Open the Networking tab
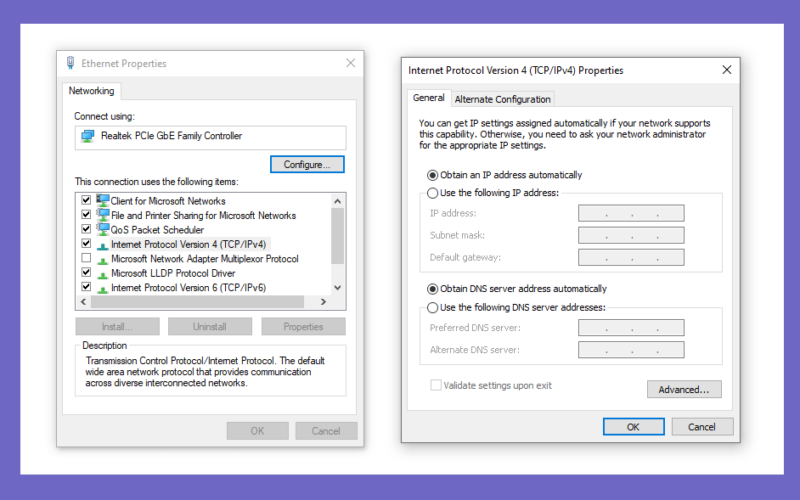Viewport: 800px width, 500px height. click(91, 91)
